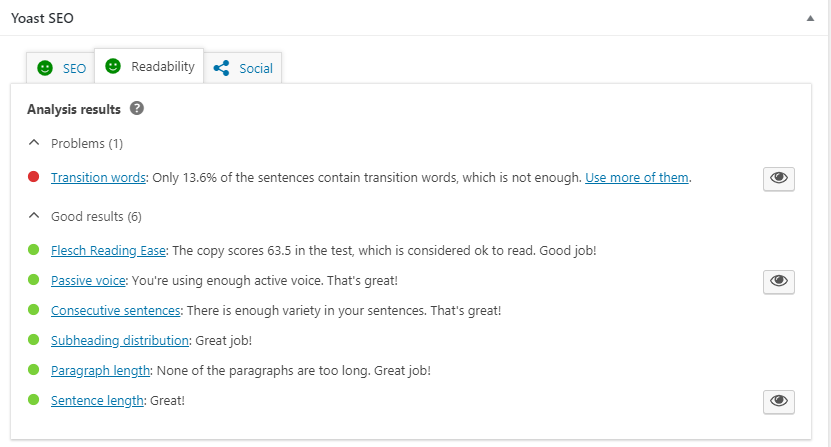Switch to the SEO tab
The width and height of the screenshot is (831, 447).
click(x=60, y=68)
